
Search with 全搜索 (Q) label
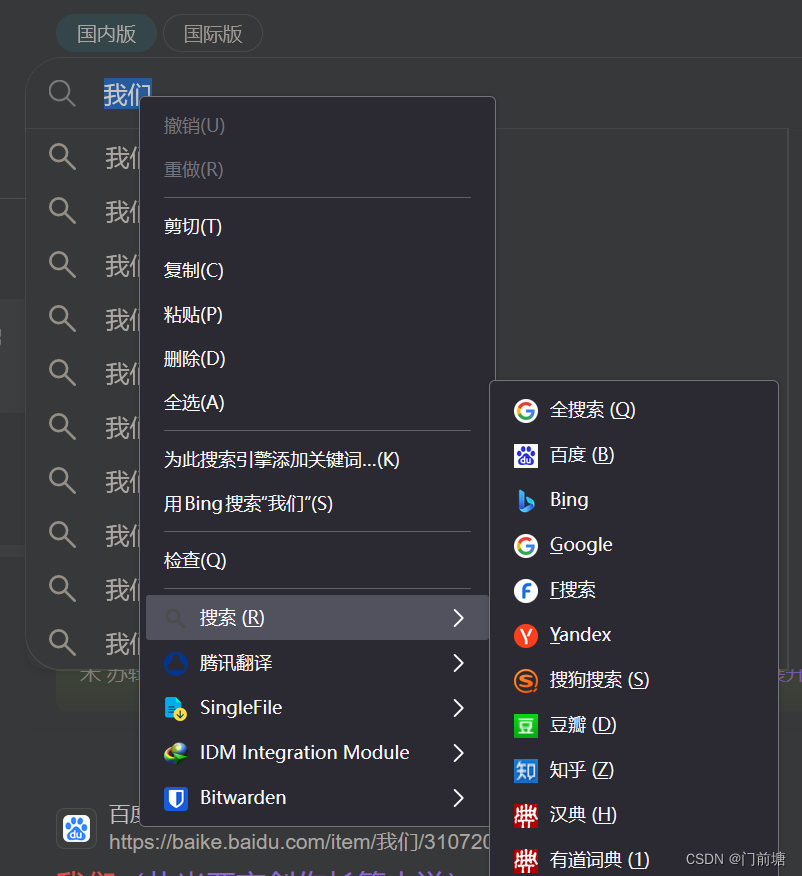coord(593,411)
